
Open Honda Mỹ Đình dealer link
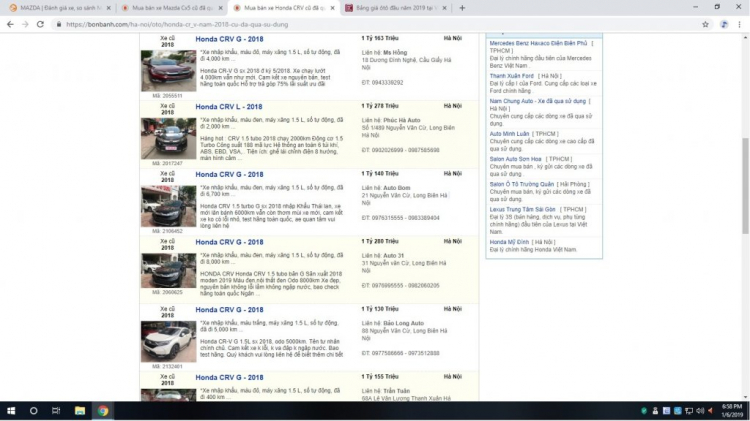(x=509, y=242)
